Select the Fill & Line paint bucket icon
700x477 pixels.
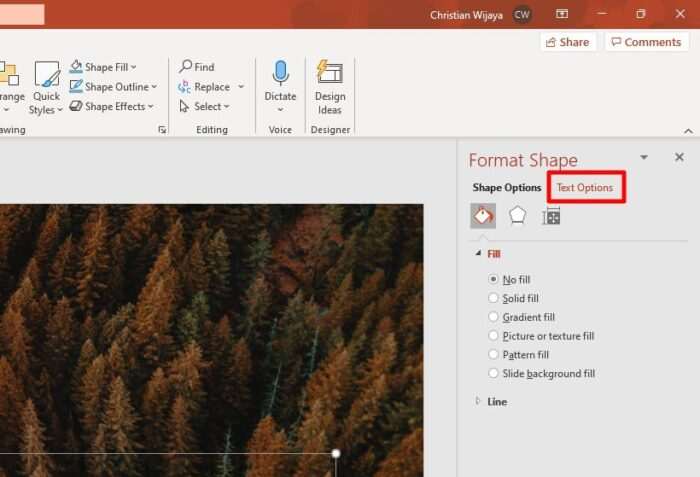point(483,216)
